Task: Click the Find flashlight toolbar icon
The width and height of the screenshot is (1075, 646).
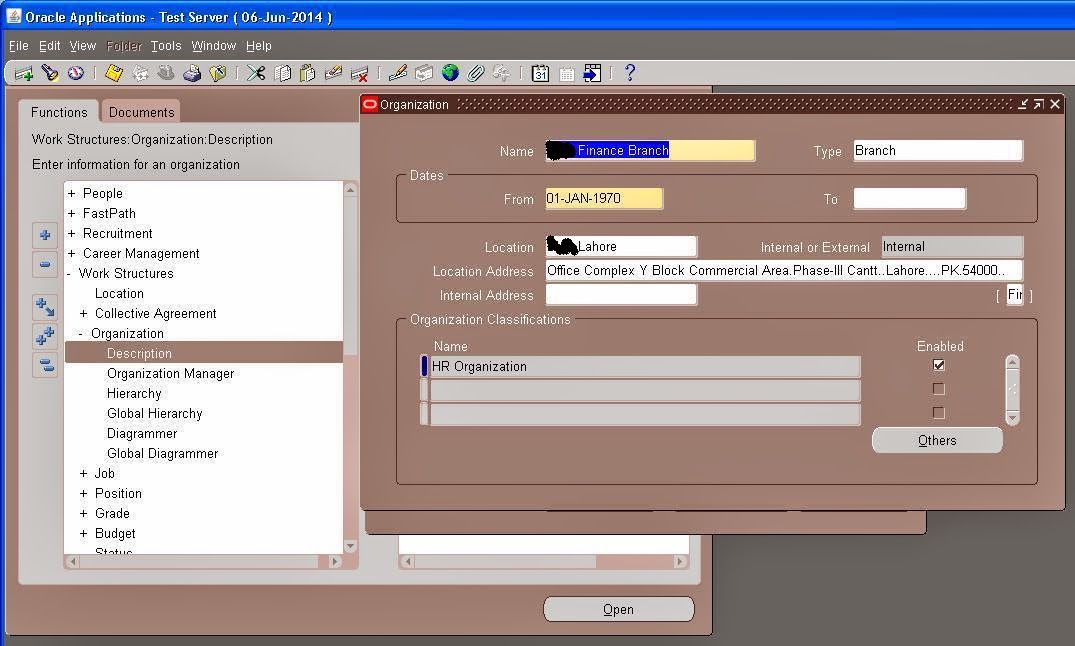Action: pyautogui.click(x=50, y=73)
